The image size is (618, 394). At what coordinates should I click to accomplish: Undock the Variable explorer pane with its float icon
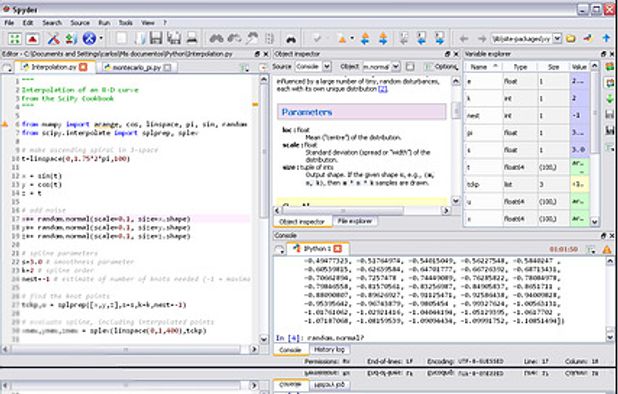tap(603, 54)
